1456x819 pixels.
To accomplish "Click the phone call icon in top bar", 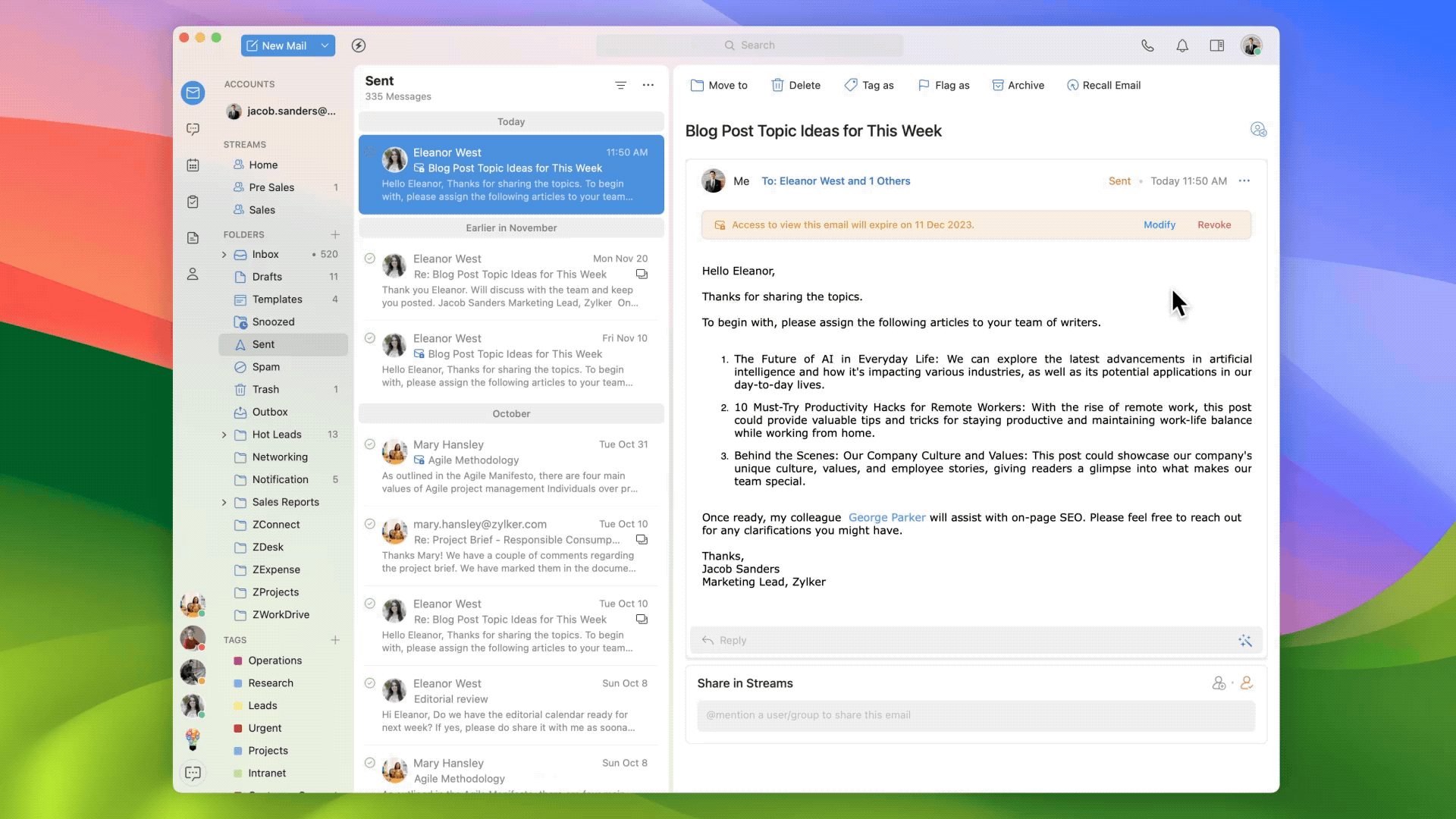I will pos(1147,45).
